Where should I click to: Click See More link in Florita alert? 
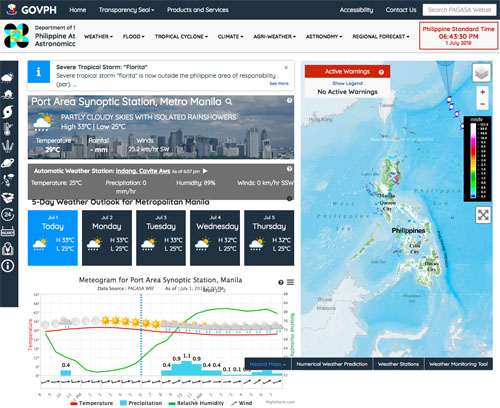point(279,83)
